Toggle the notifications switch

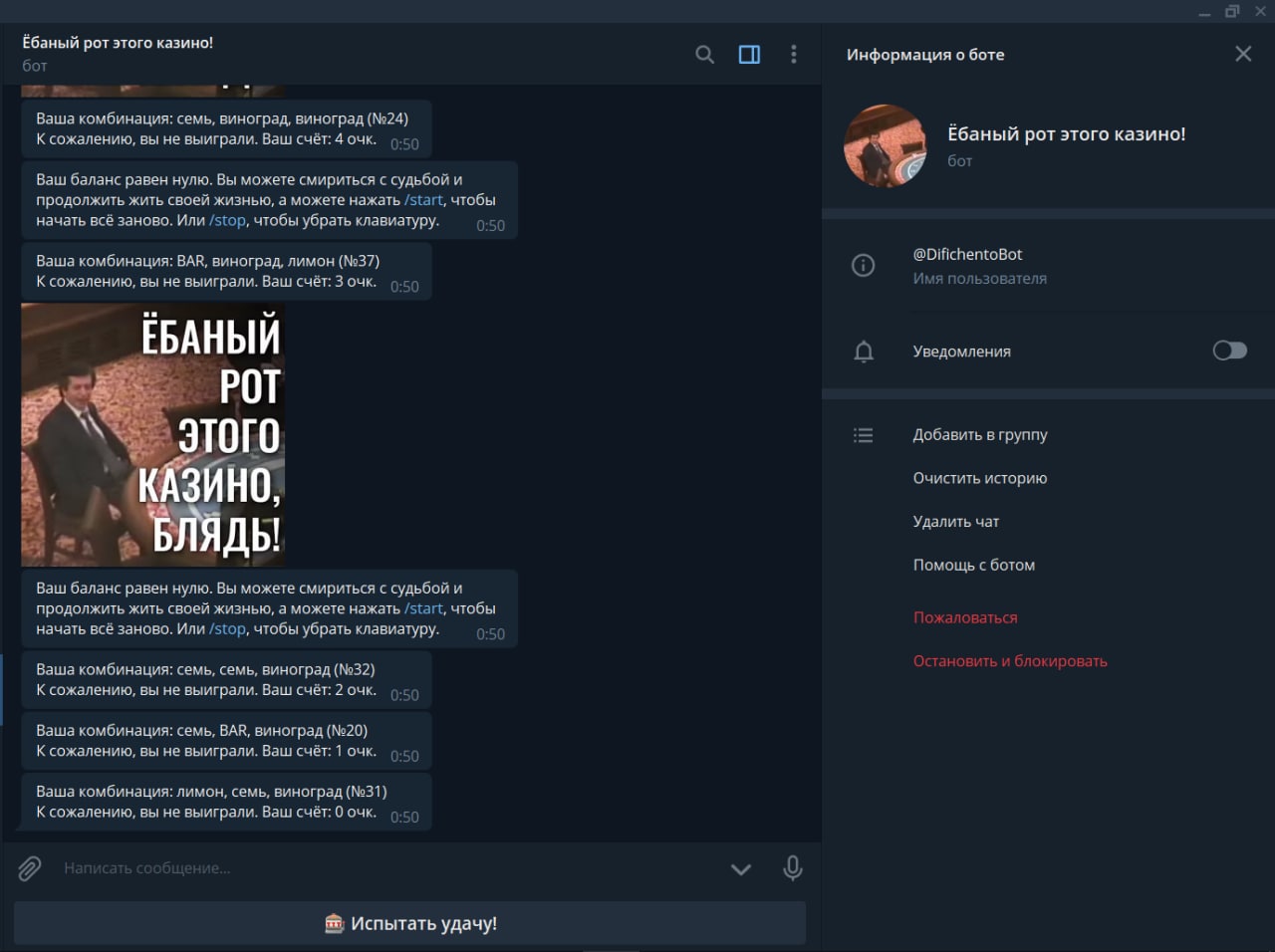pyautogui.click(x=1229, y=351)
